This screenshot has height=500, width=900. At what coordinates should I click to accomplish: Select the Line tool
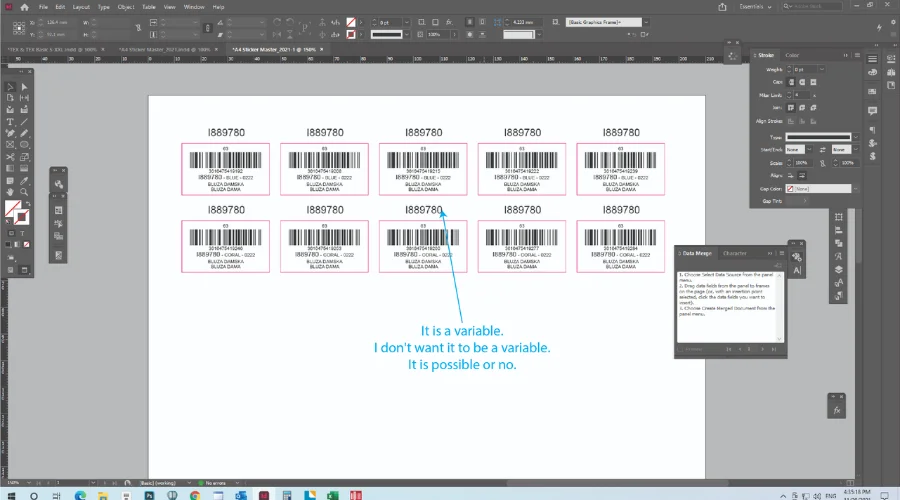24,122
